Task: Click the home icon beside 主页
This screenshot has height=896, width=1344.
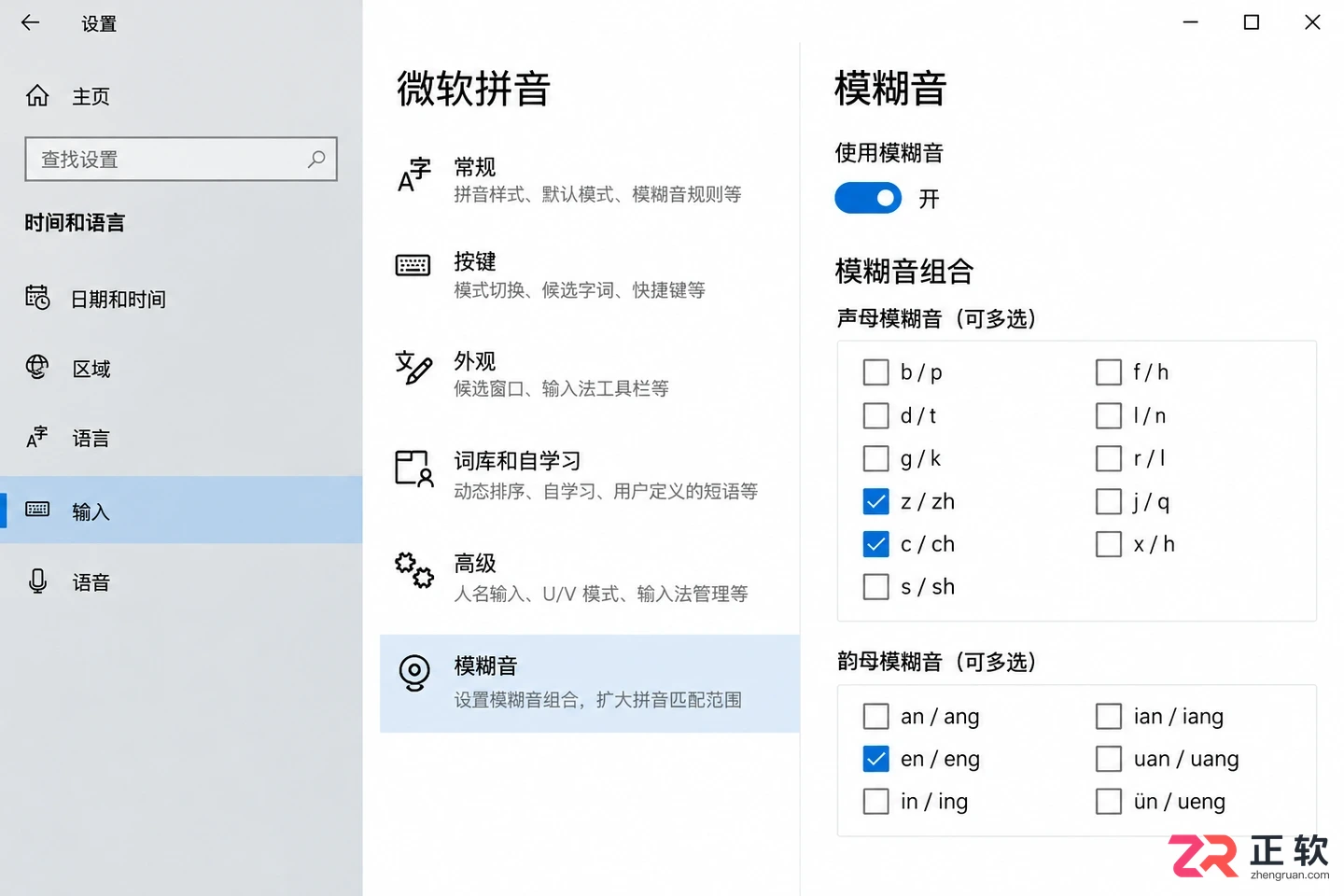Action: [37, 95]
